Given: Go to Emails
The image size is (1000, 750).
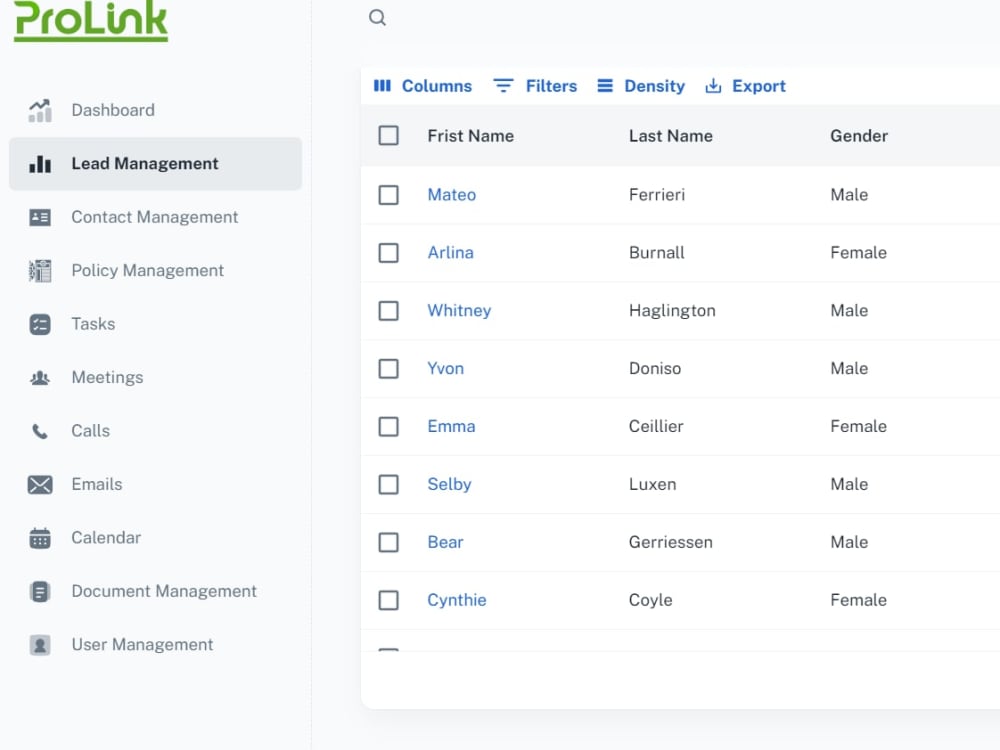Looking at the screenshot, I should tap(96, 485).
